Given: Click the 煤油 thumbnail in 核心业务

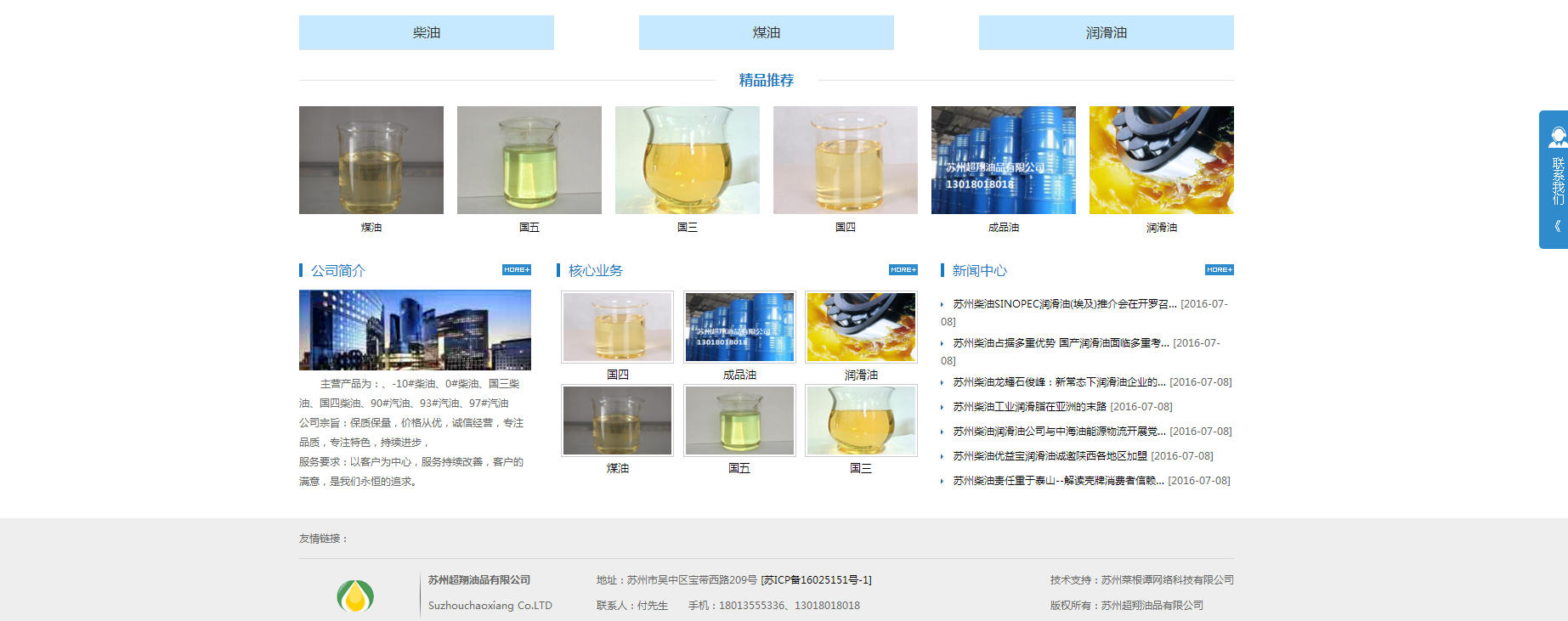Looking at the screenshot, I should [618, 421].
